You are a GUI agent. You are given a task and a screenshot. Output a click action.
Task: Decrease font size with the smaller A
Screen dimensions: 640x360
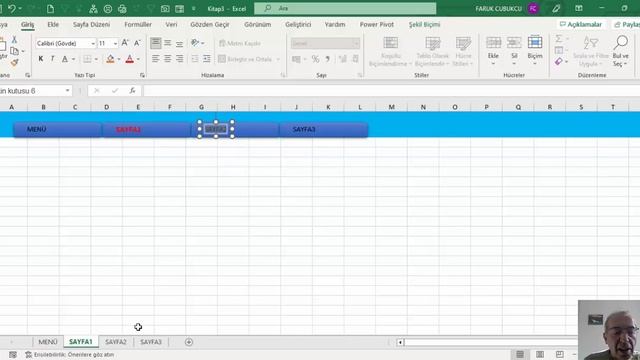(x=137, y=43)
